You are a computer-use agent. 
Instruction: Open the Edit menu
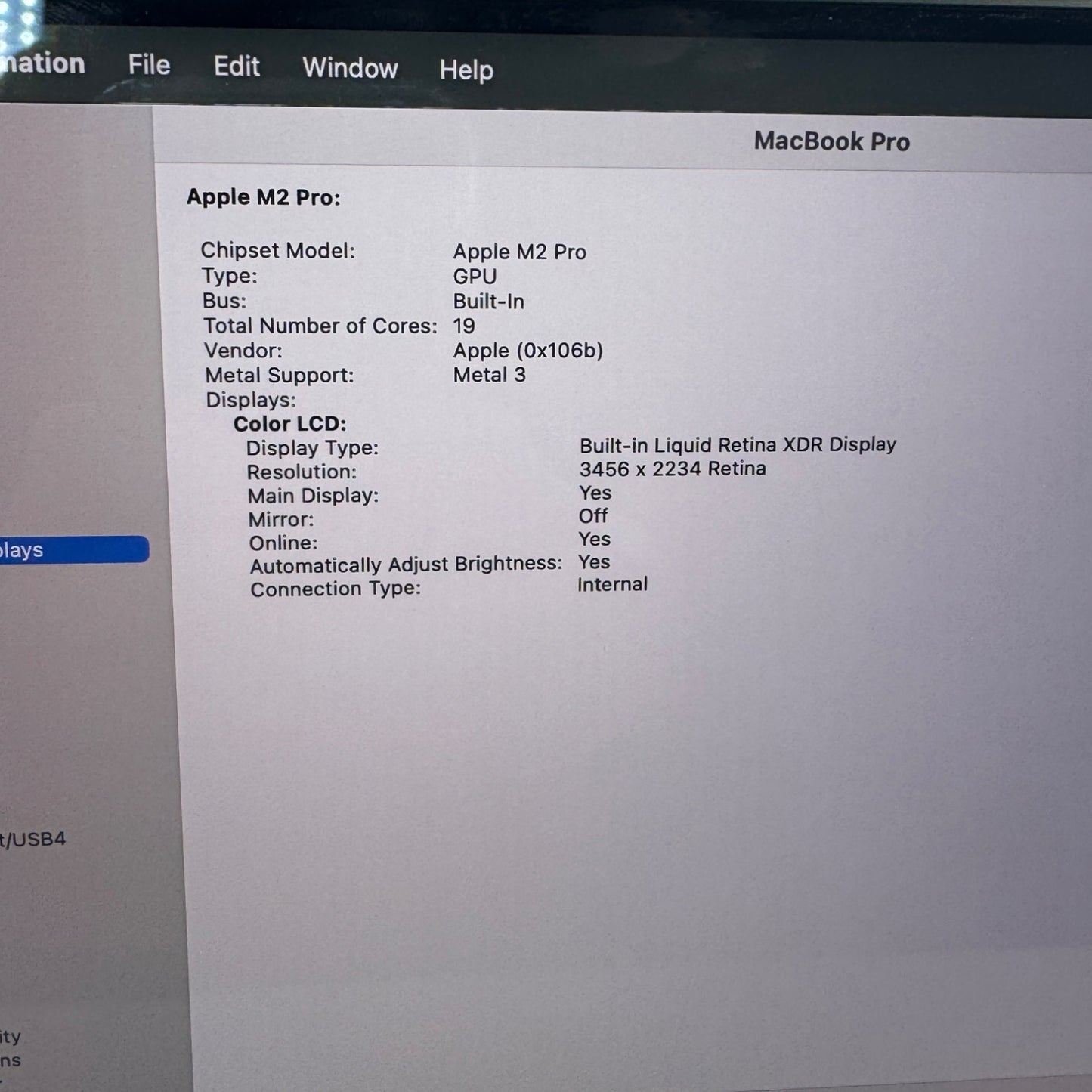click(x=237, y=67)
